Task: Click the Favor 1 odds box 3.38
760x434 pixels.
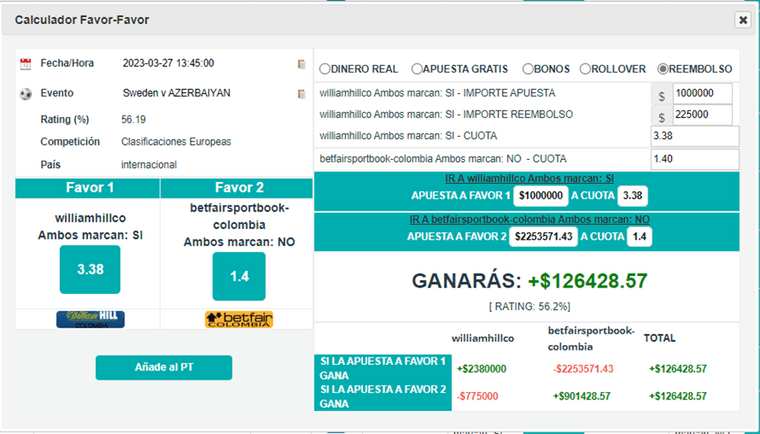Action: pos(90,270)
